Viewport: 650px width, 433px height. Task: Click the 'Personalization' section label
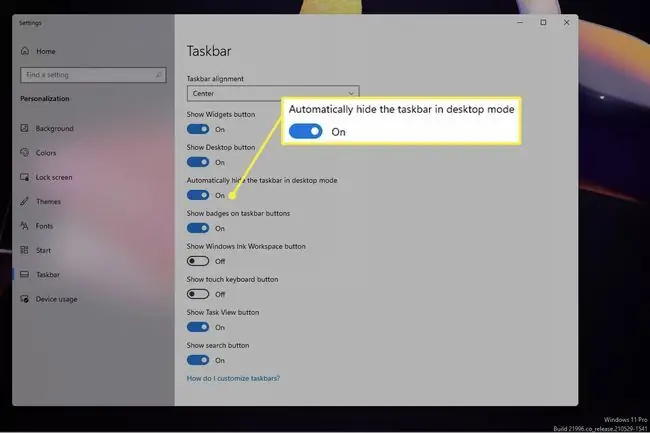(45, 99)
